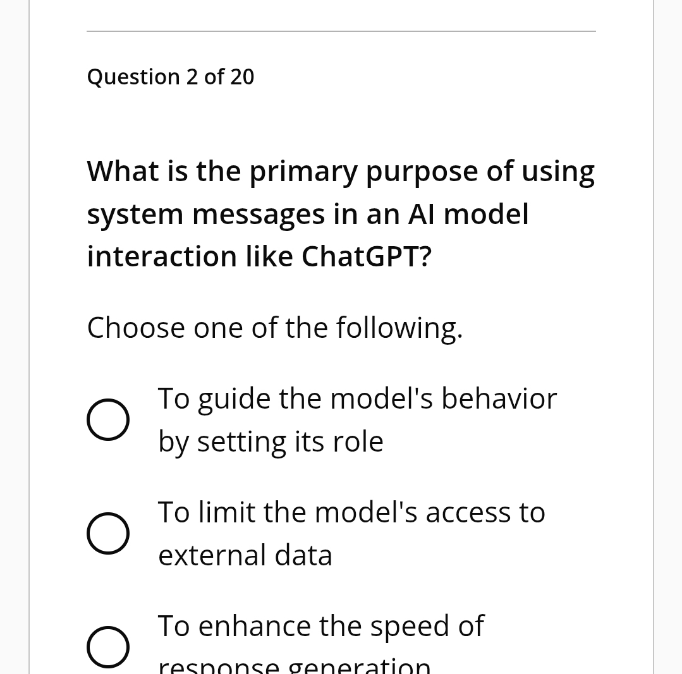Click the "external data" text line
This screenshot has width=682, height=674.
245,555
